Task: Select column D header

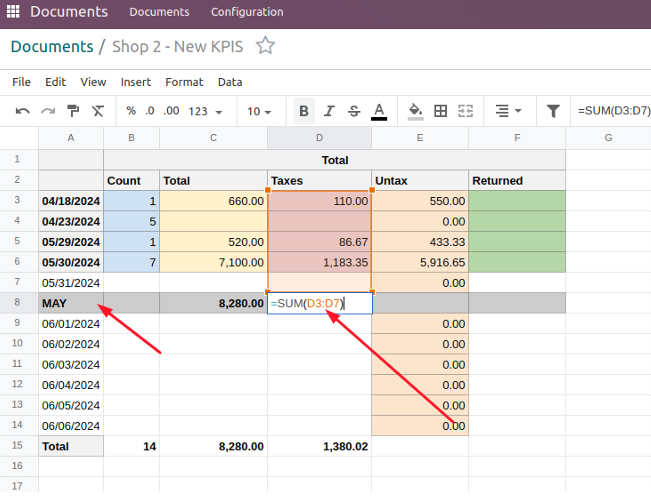Action: coord(319,138)
